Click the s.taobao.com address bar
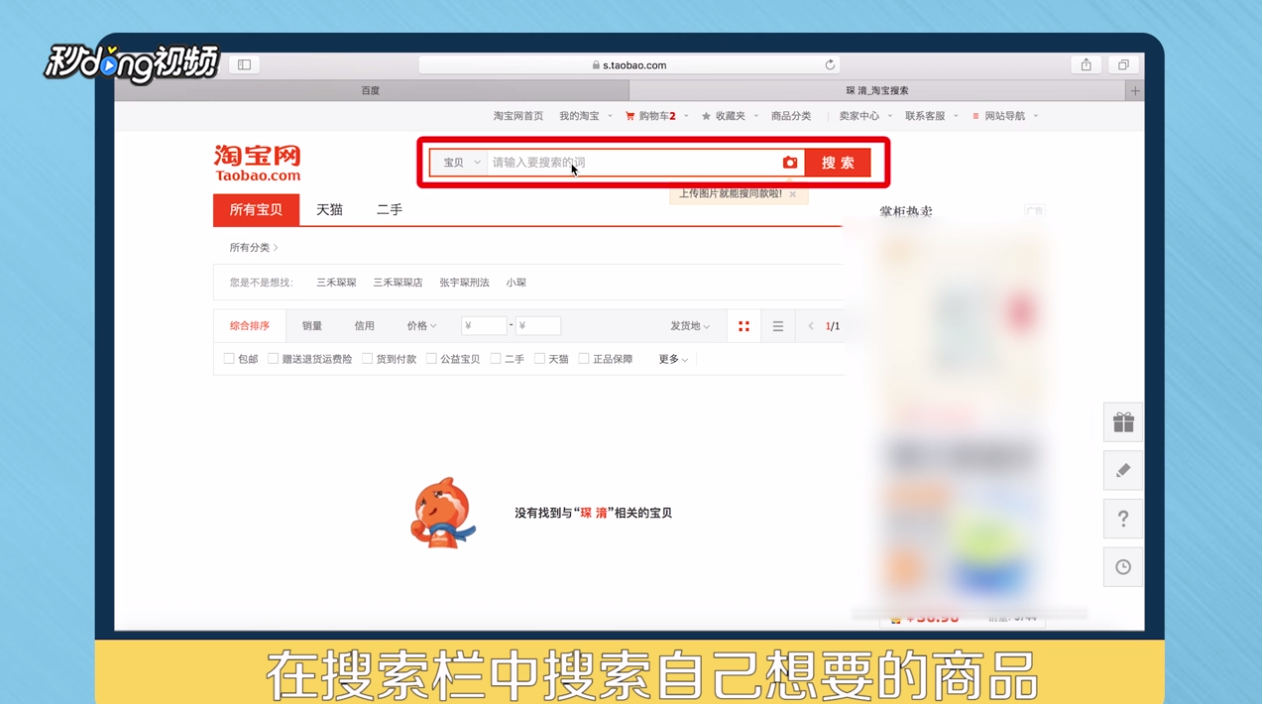This screenshot has width=1263, height=704. click(629, 65)
